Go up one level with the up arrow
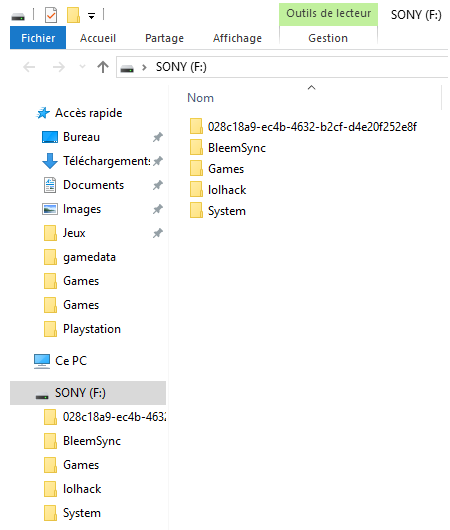The height and width of the screenshot is (530, 450). 103,67
